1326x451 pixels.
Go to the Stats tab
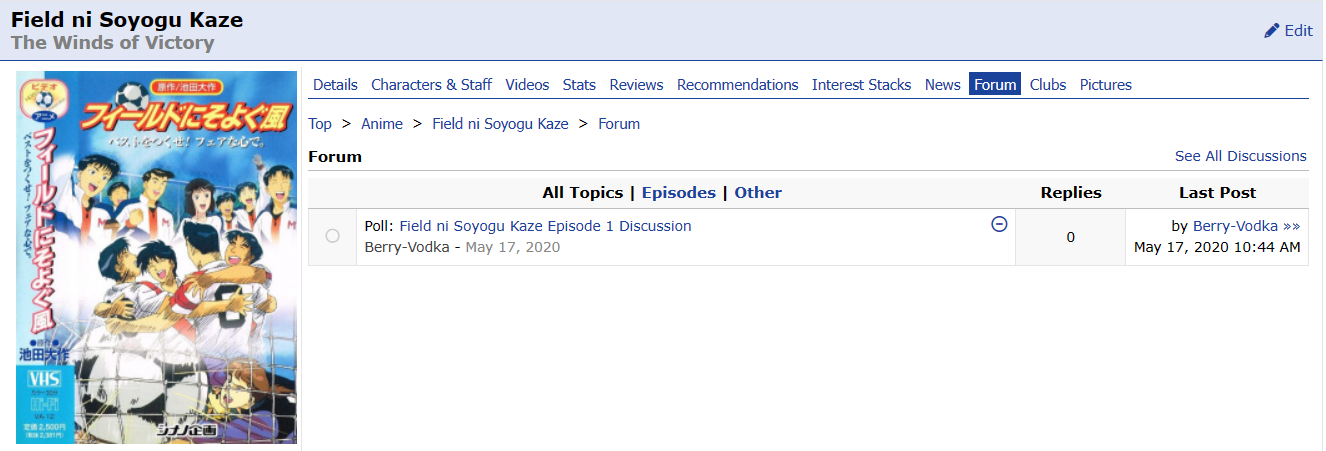coord(579,85)
